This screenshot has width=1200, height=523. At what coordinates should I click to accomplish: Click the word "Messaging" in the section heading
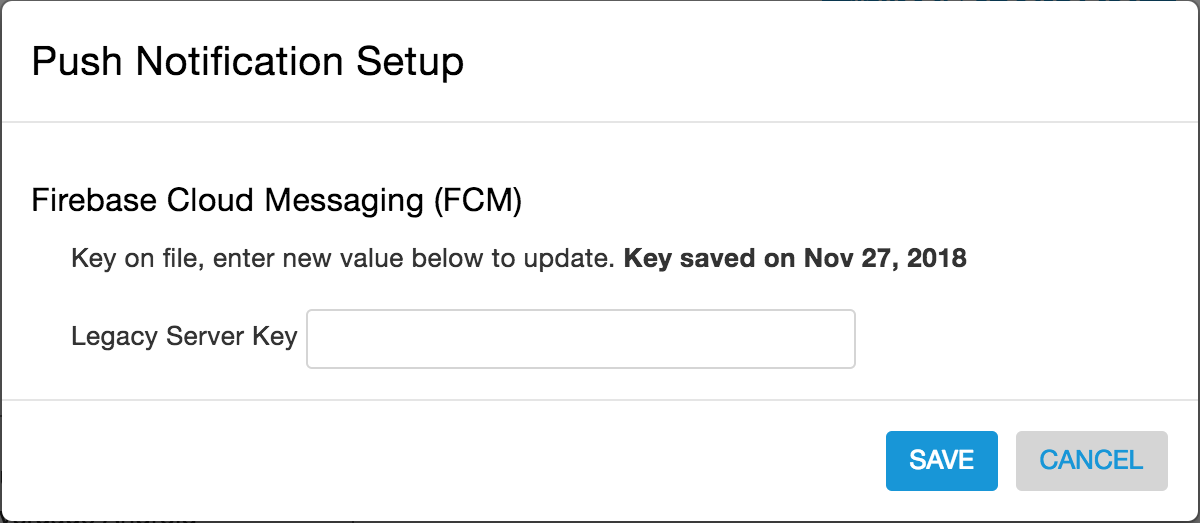point(345,200)
